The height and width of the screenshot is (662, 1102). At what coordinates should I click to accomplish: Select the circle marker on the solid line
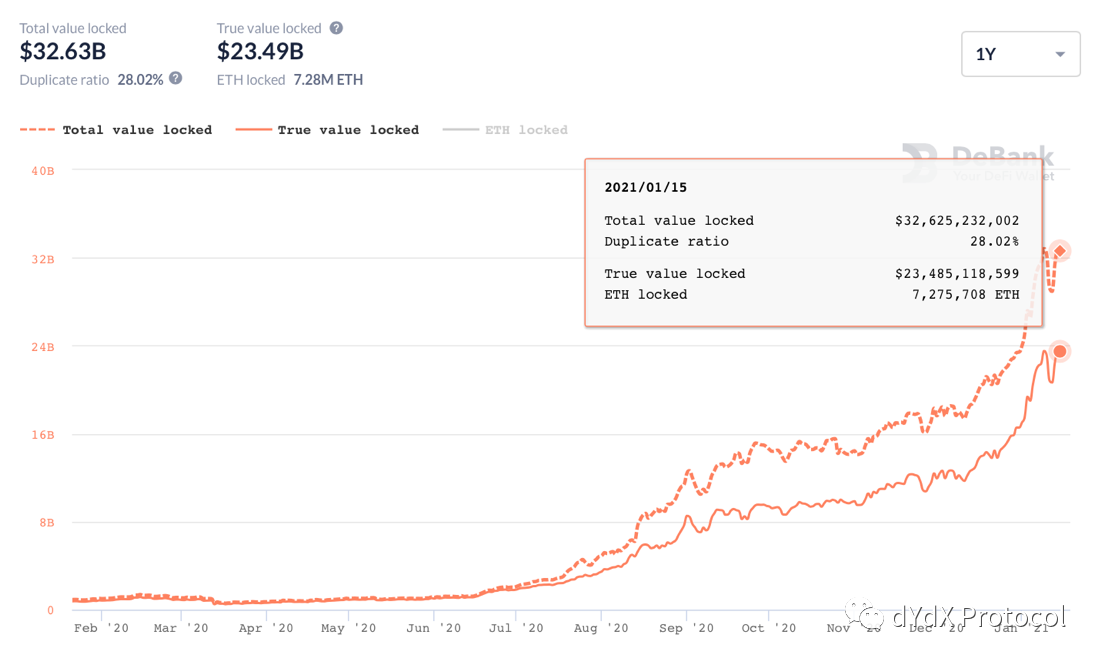click(1060, 351)
